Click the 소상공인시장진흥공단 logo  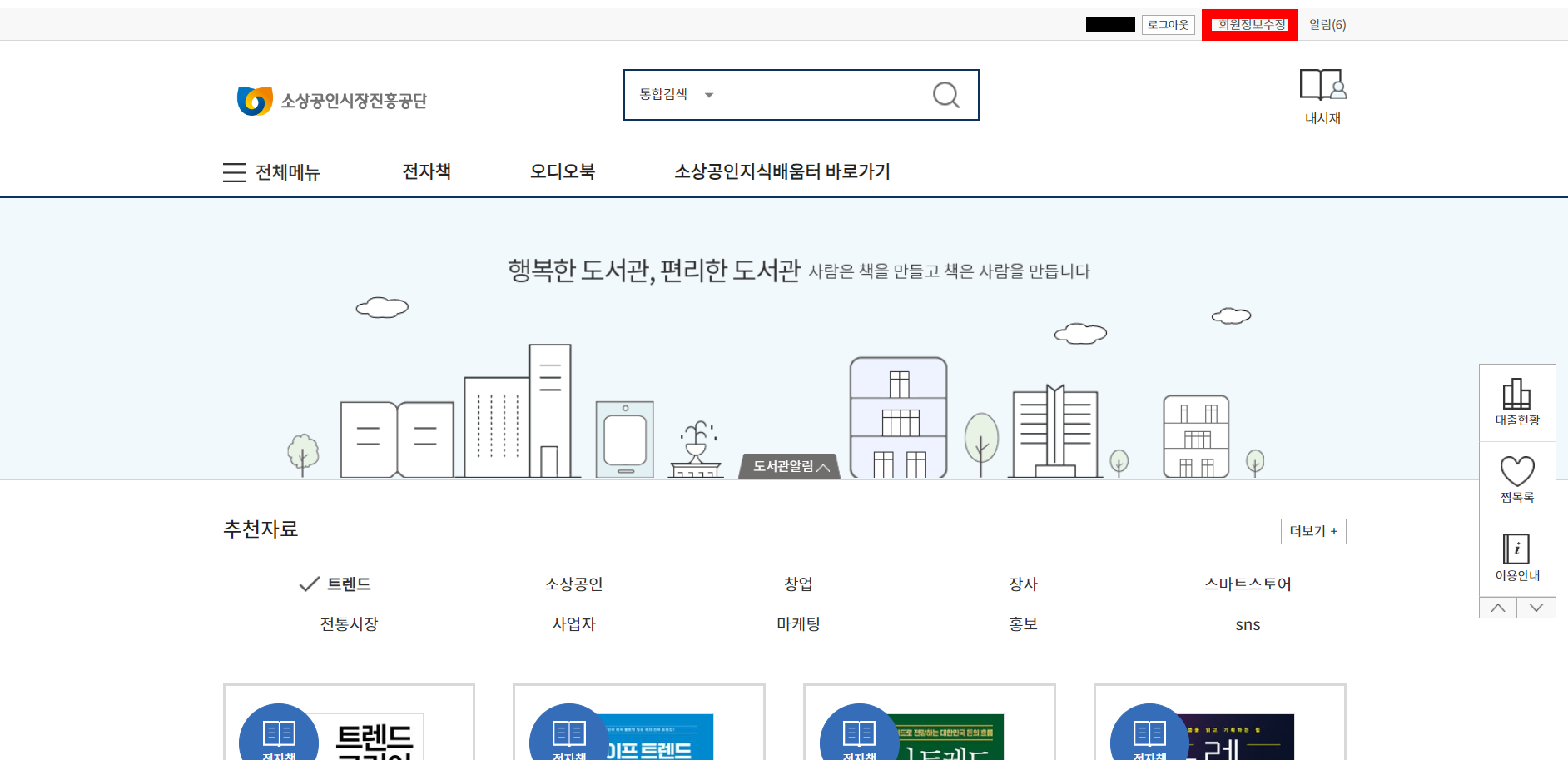[x=332, y=98]
